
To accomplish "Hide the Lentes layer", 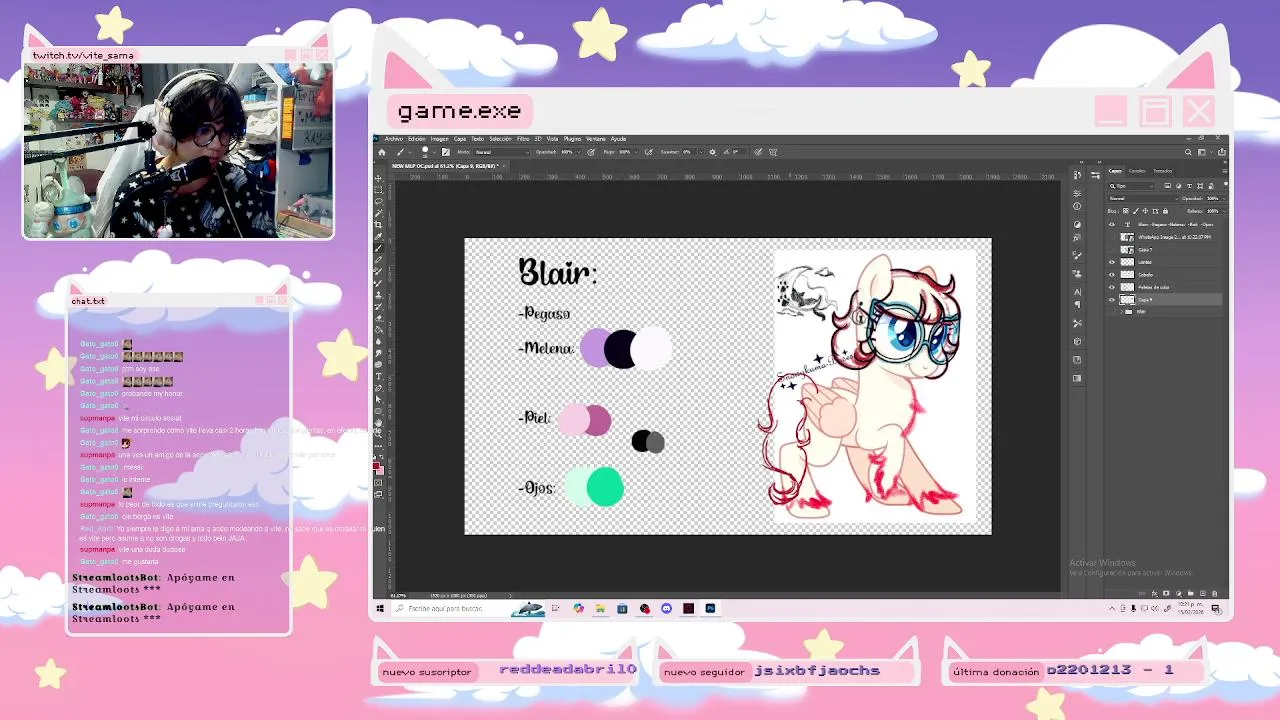I will (1112, 262).
